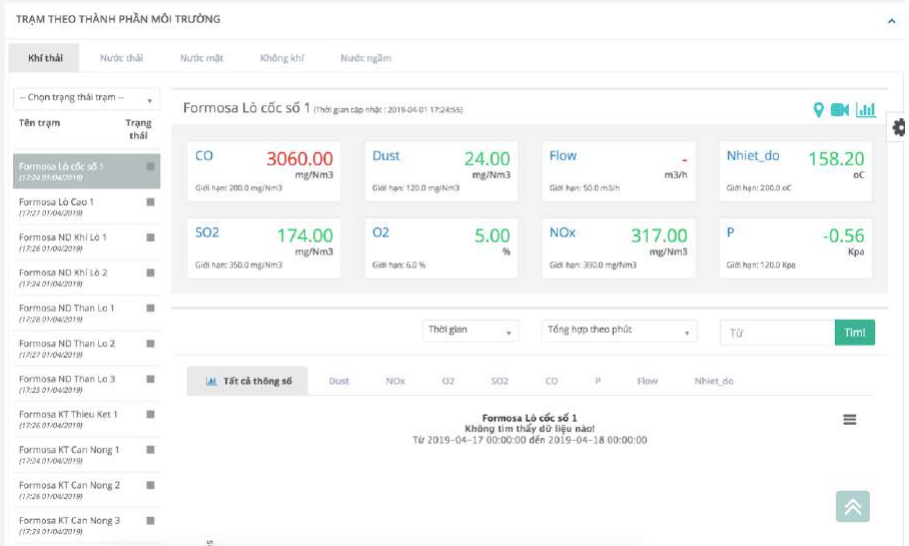Click status square for Formosa Lò cốc số 1
Viewport: 909px width, 546px height.
[150, 166]
